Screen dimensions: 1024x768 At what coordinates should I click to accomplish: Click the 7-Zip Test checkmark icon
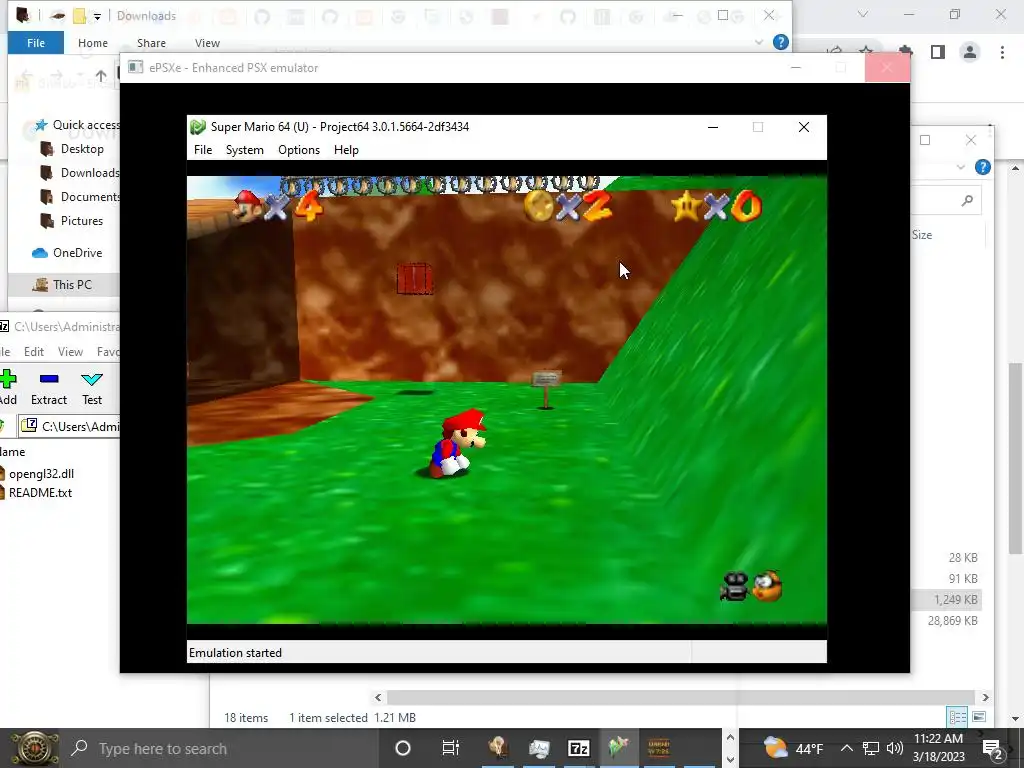click(x=91, y=379)
